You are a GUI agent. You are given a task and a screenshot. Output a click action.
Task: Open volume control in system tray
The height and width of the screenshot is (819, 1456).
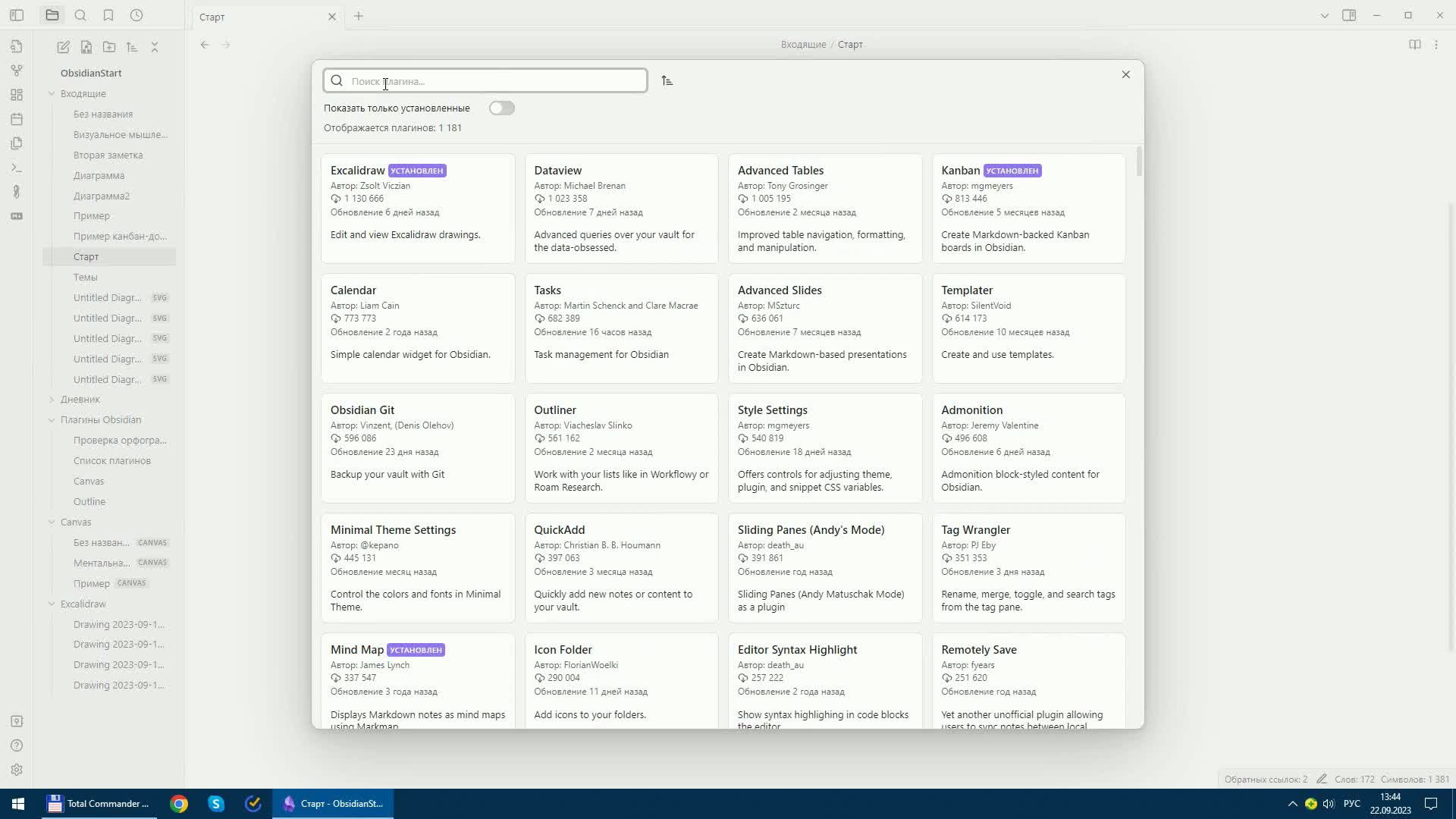(1329, 804)
